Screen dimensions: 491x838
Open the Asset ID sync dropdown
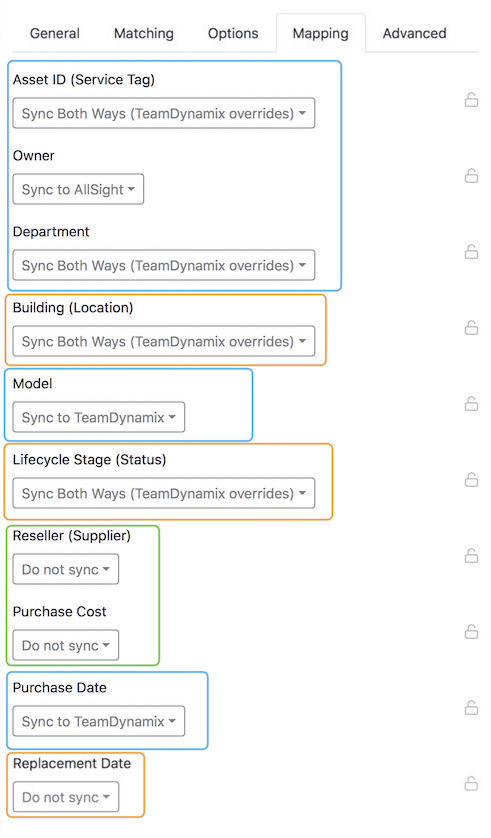pyautogui.click(x=164, y=113)
